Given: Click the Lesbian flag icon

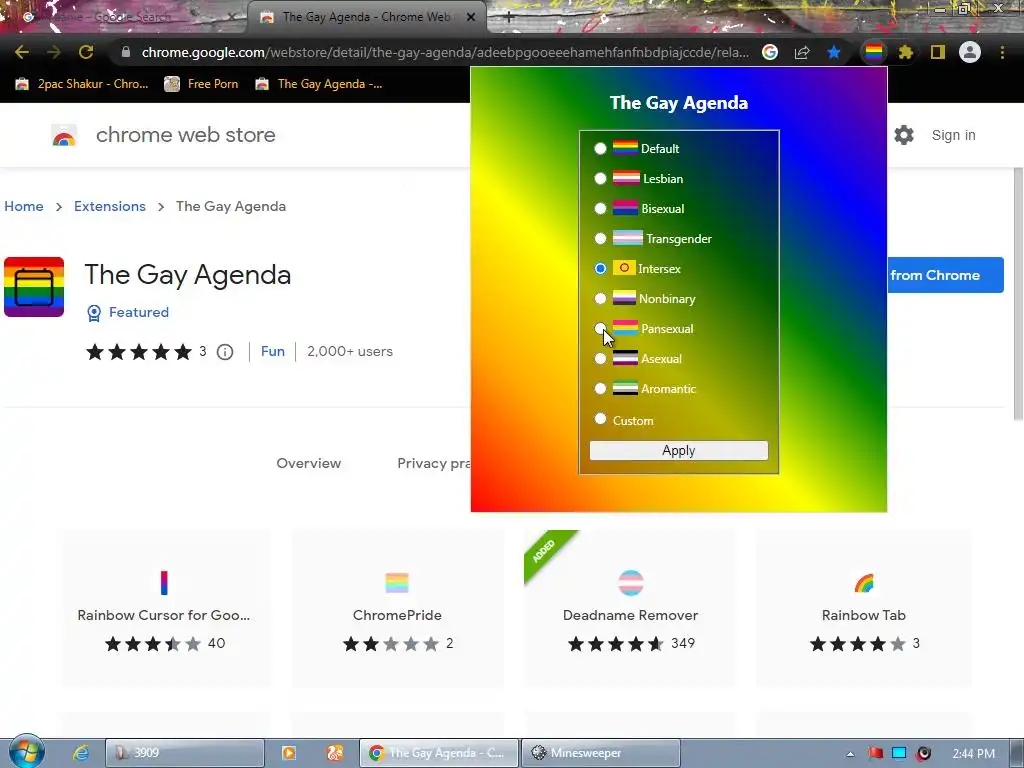Looking at the screenshot, I should [626, 178].
